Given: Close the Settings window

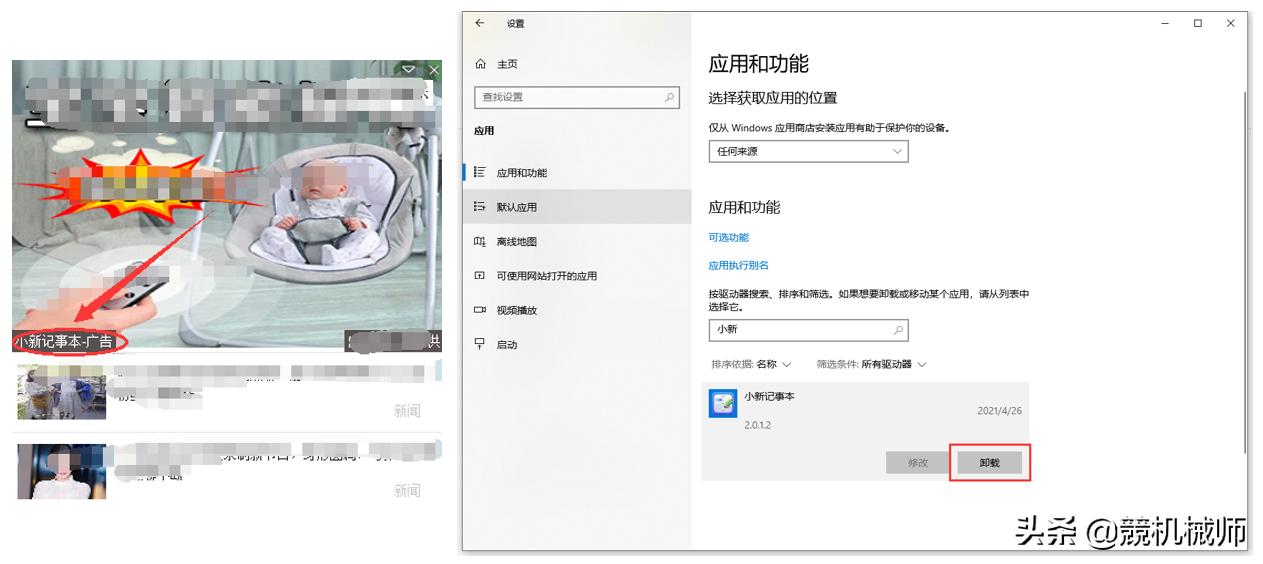Looking at the screenshot, I should (x=1231, y=23).
